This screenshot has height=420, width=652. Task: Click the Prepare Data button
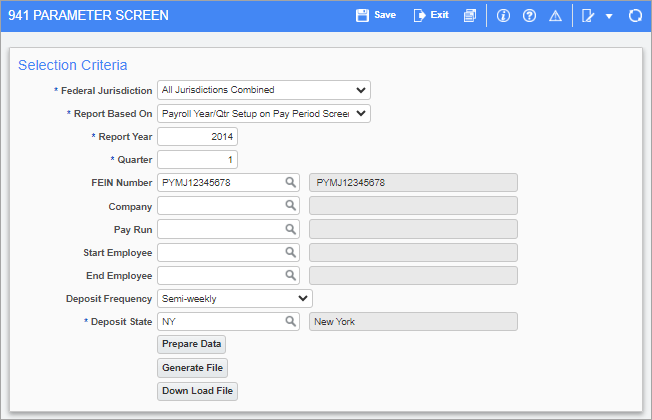191,344
